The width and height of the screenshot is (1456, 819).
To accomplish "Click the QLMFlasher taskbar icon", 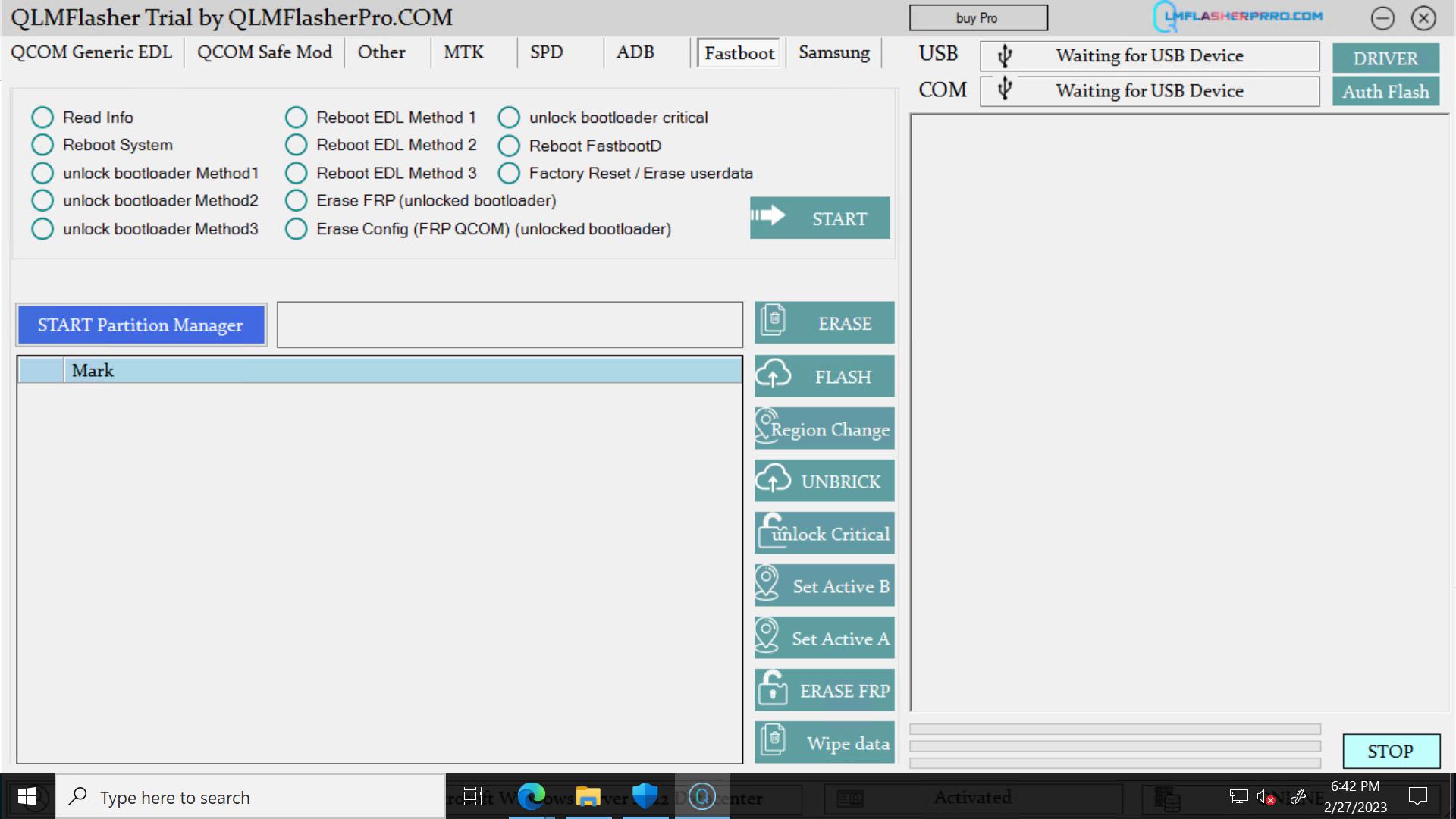I will click(x=702, y=796).
